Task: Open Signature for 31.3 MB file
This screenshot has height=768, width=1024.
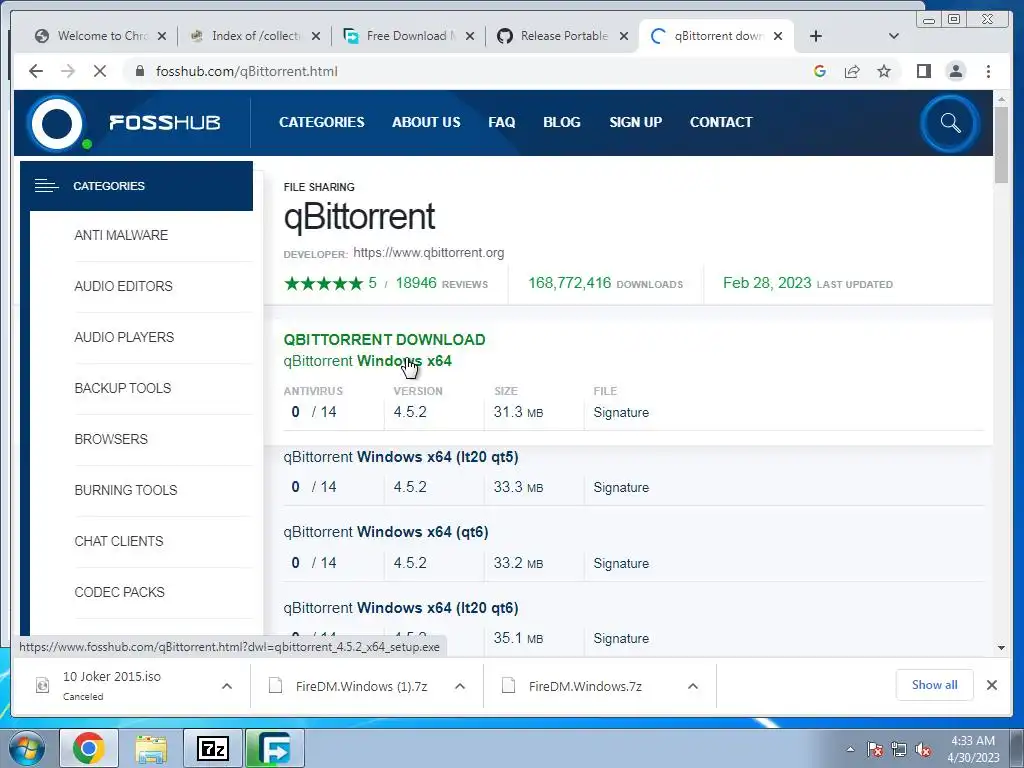Action: [x=621, y=413]
